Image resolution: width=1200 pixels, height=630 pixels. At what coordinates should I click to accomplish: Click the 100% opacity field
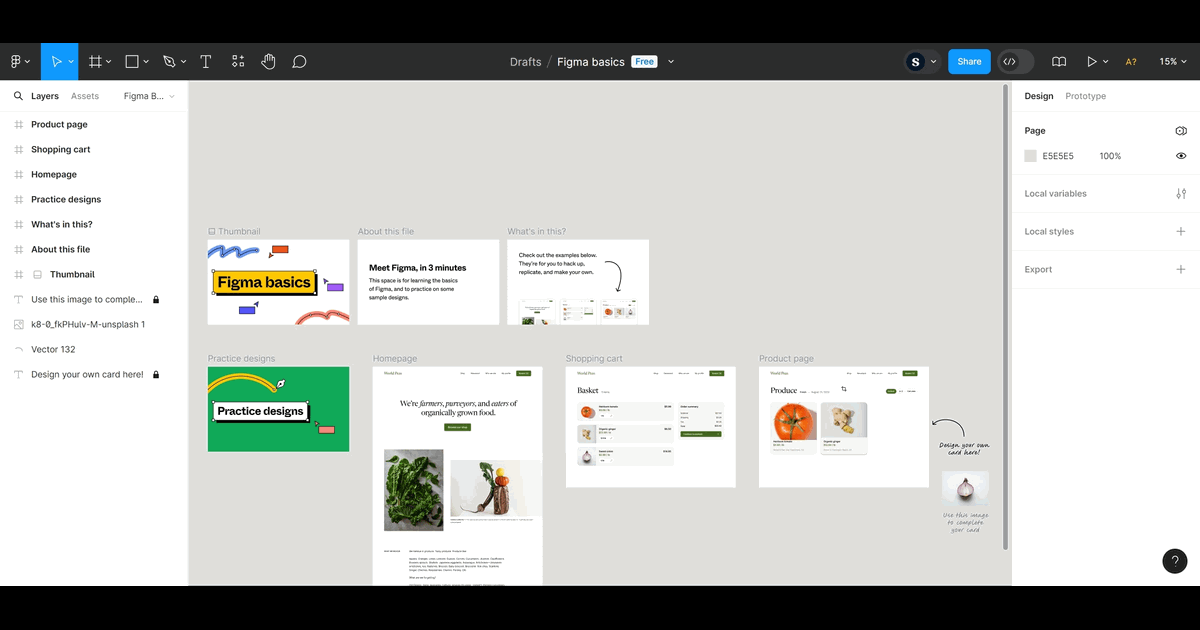click(1110, 156)
